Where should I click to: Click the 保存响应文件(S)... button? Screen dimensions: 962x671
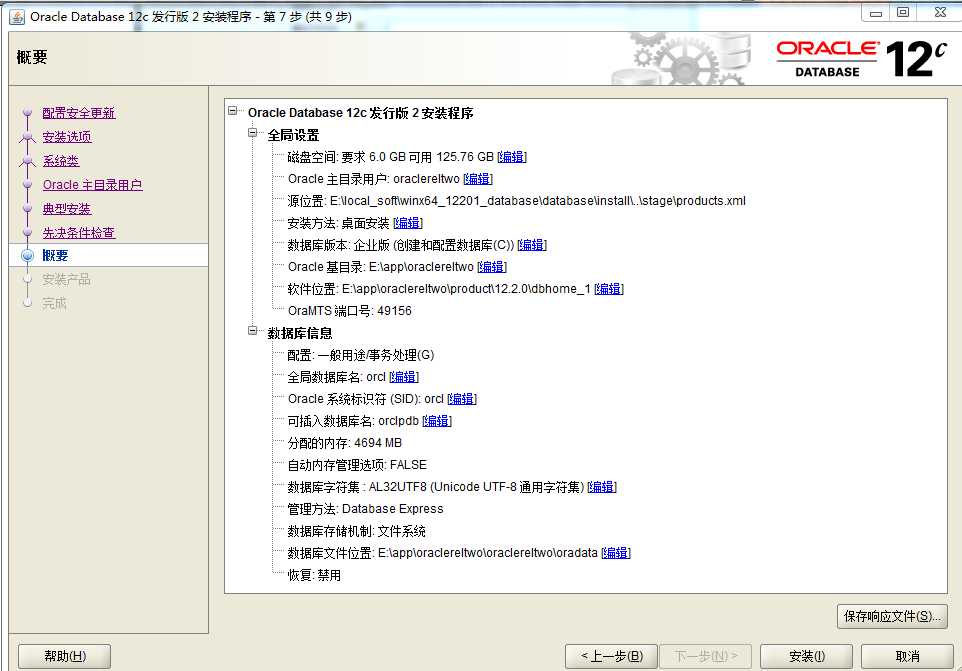(x=892, y=616)
